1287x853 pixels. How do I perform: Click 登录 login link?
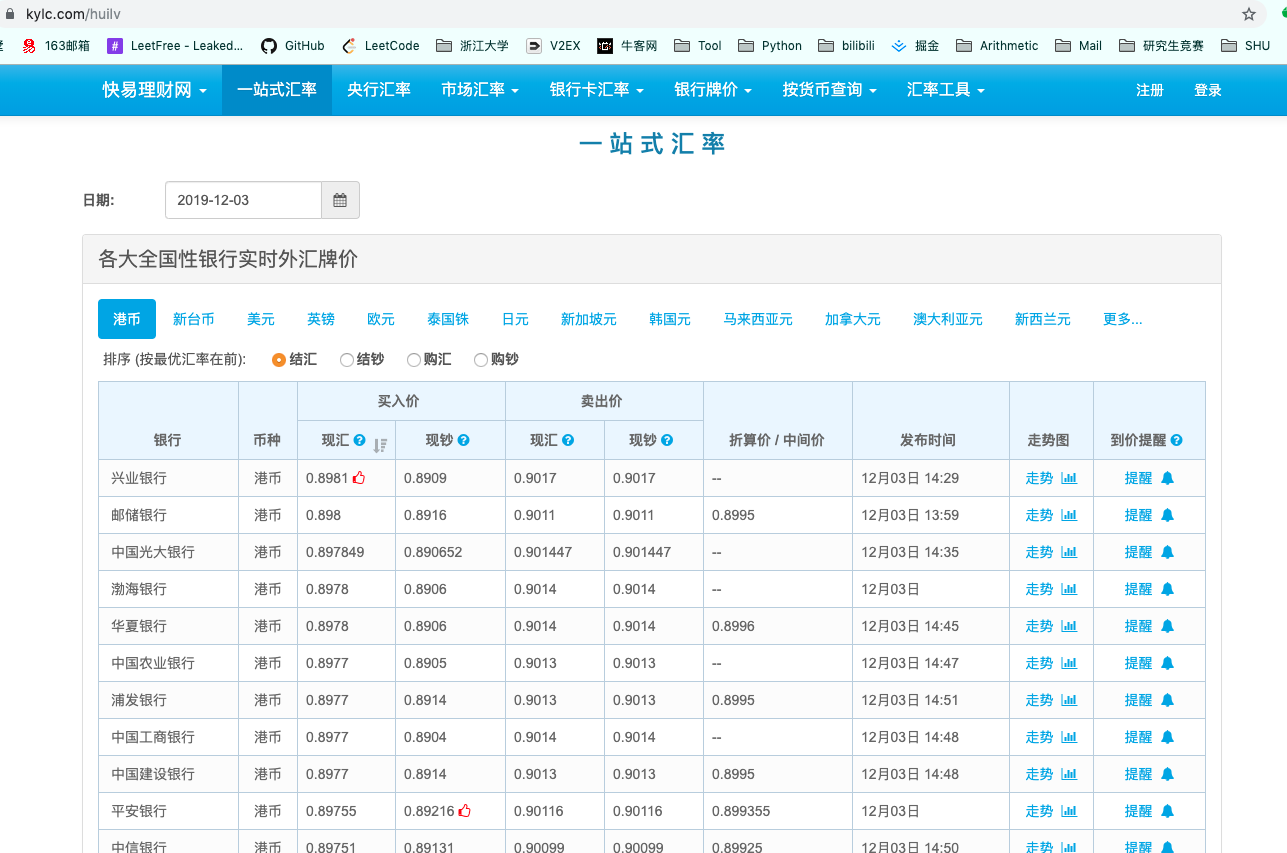(1208, 90)
